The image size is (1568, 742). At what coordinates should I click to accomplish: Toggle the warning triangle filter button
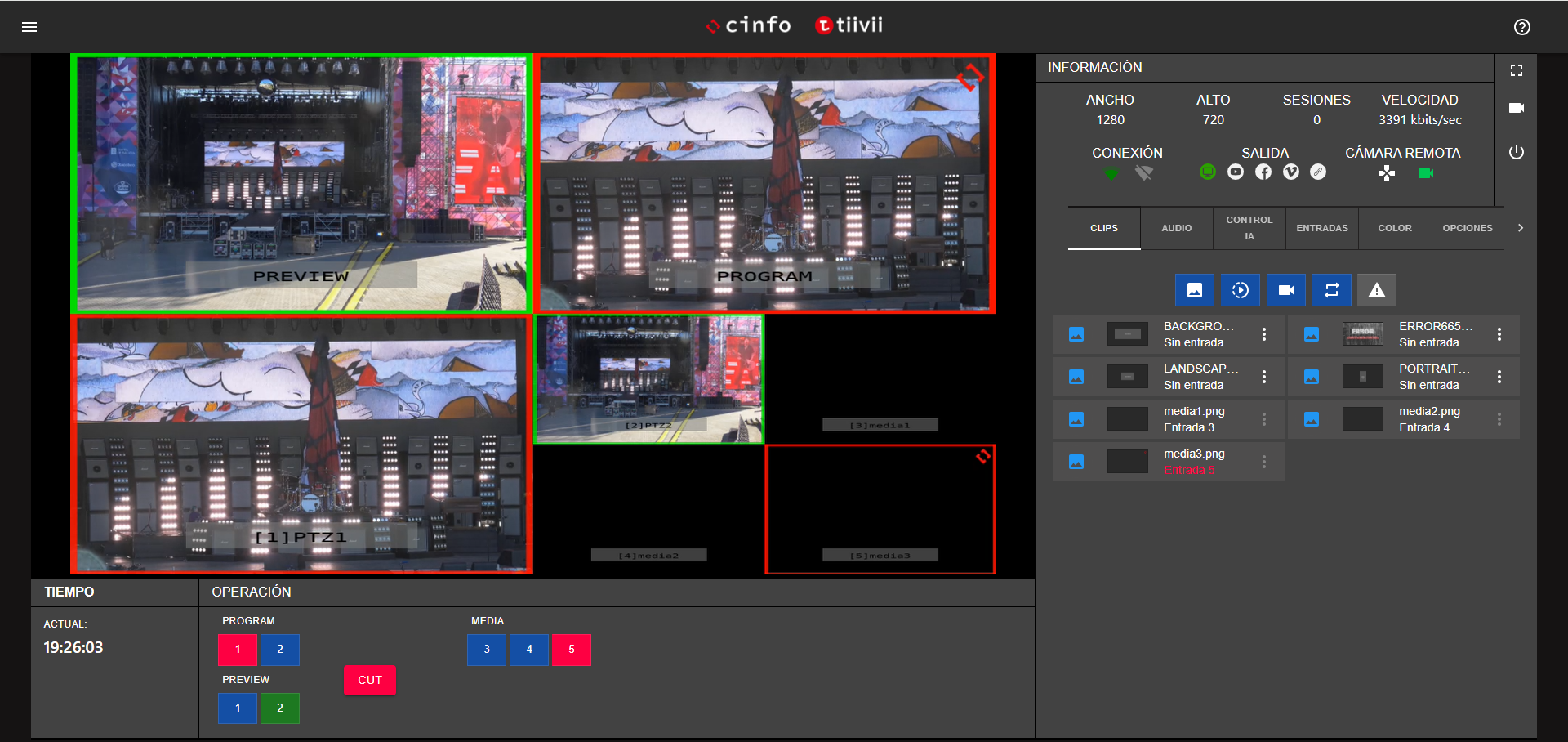click(1376, 290)
